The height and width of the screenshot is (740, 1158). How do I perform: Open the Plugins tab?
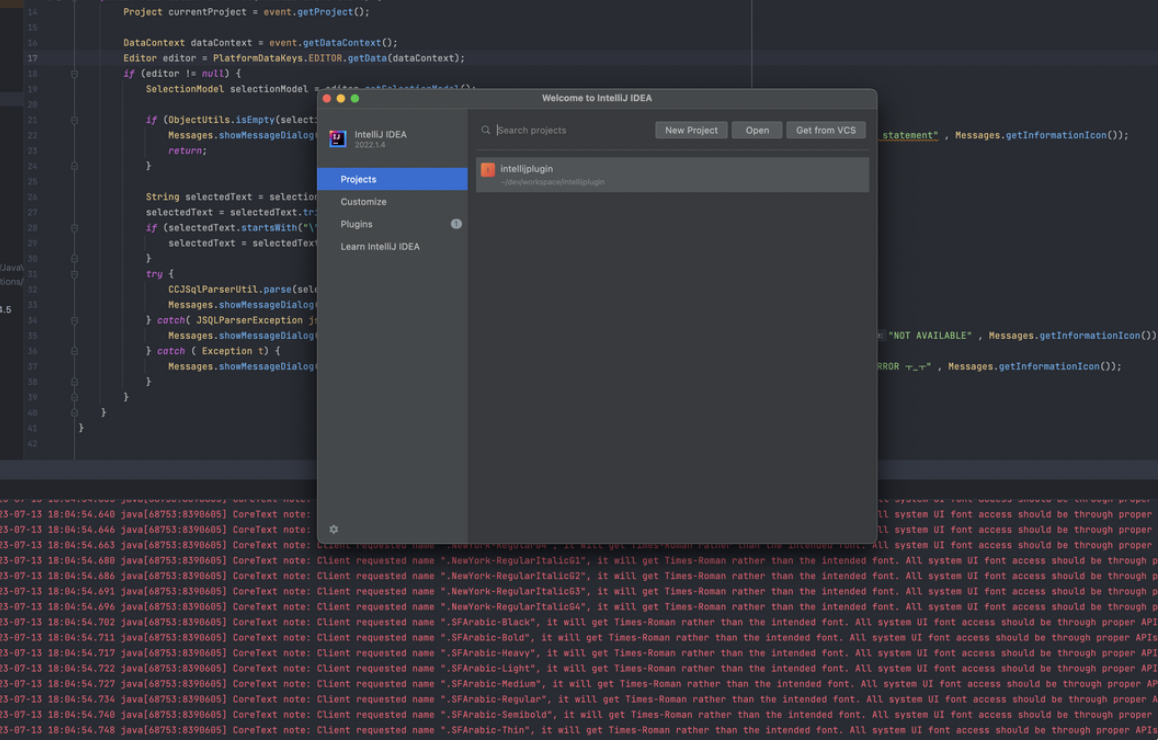[392, 224]
